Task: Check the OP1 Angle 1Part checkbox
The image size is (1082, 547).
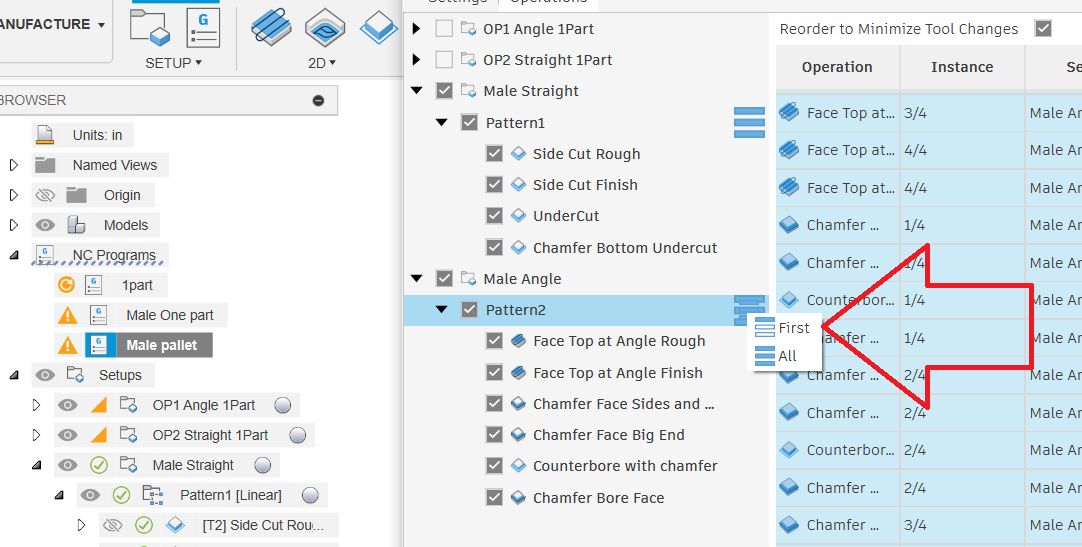Action: coord(444,29)
